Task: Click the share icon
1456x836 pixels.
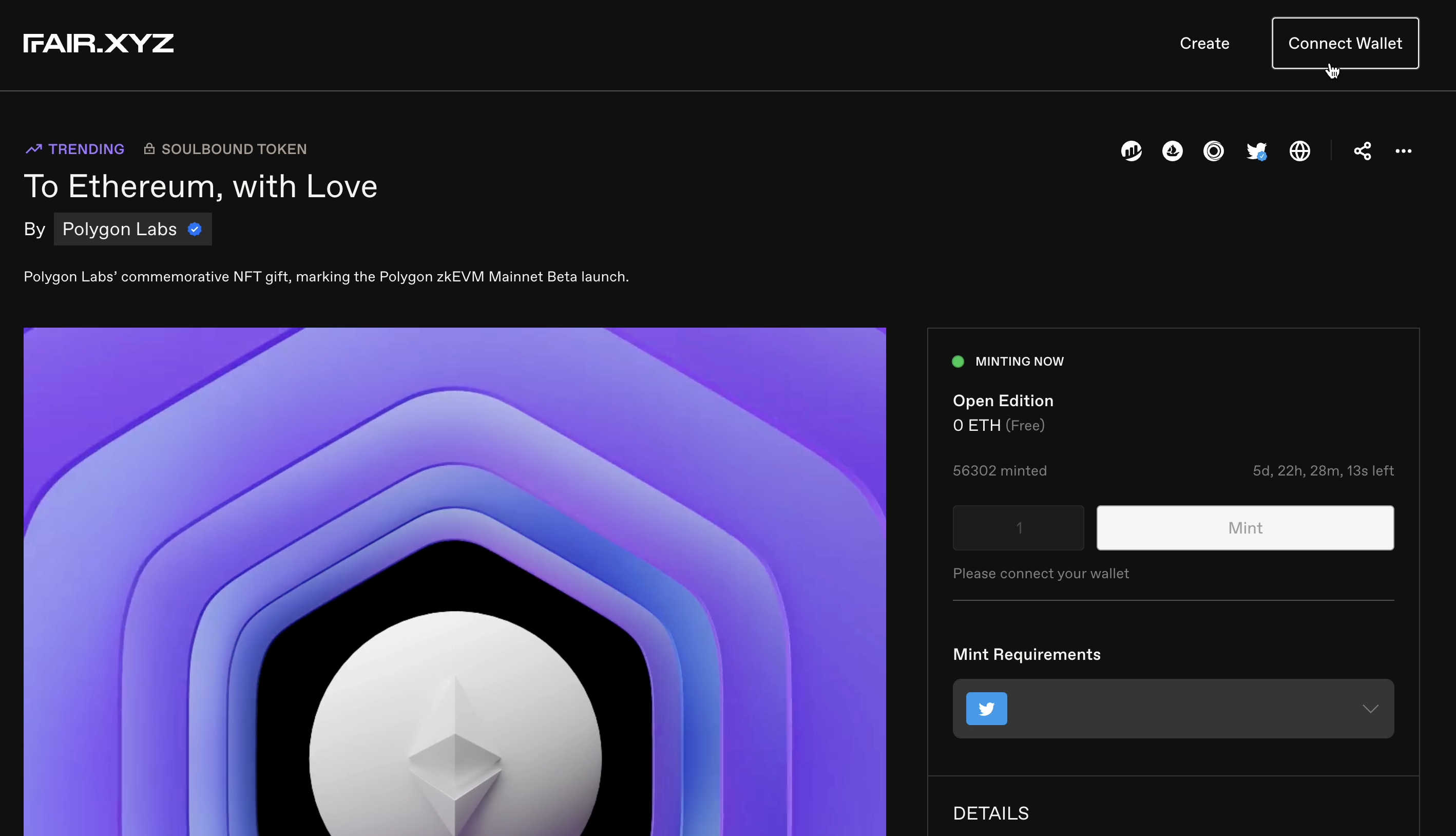Action: click(x=1363, y=151)
